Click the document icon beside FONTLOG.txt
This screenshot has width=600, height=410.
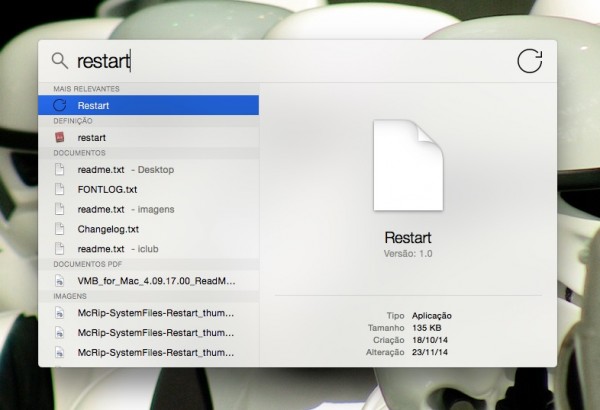[59, 189]
